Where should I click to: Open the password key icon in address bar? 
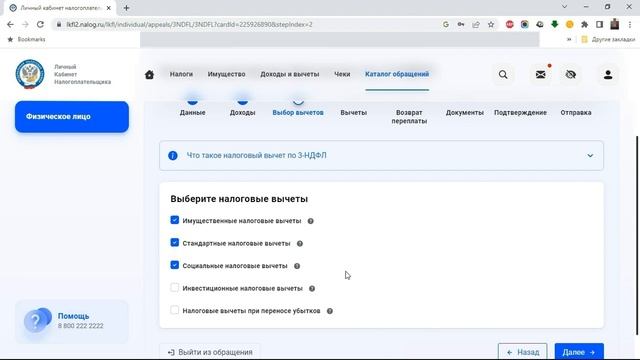point(461,24)
